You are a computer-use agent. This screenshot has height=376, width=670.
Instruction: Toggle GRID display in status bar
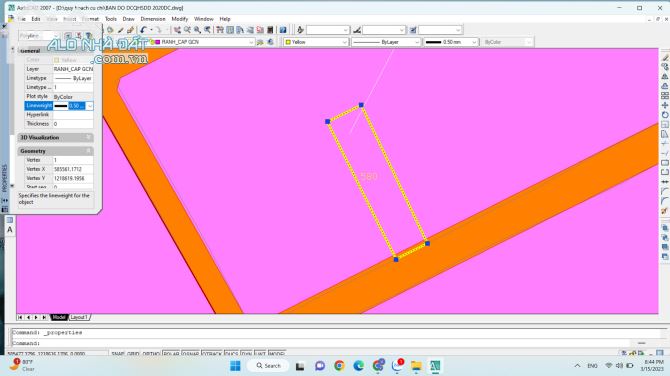pos(133,354)
